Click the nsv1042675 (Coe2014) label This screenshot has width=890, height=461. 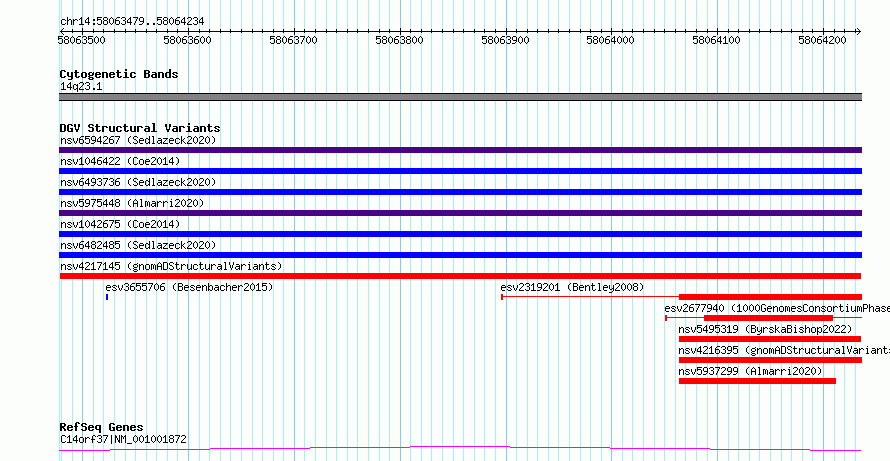point(120,224)
